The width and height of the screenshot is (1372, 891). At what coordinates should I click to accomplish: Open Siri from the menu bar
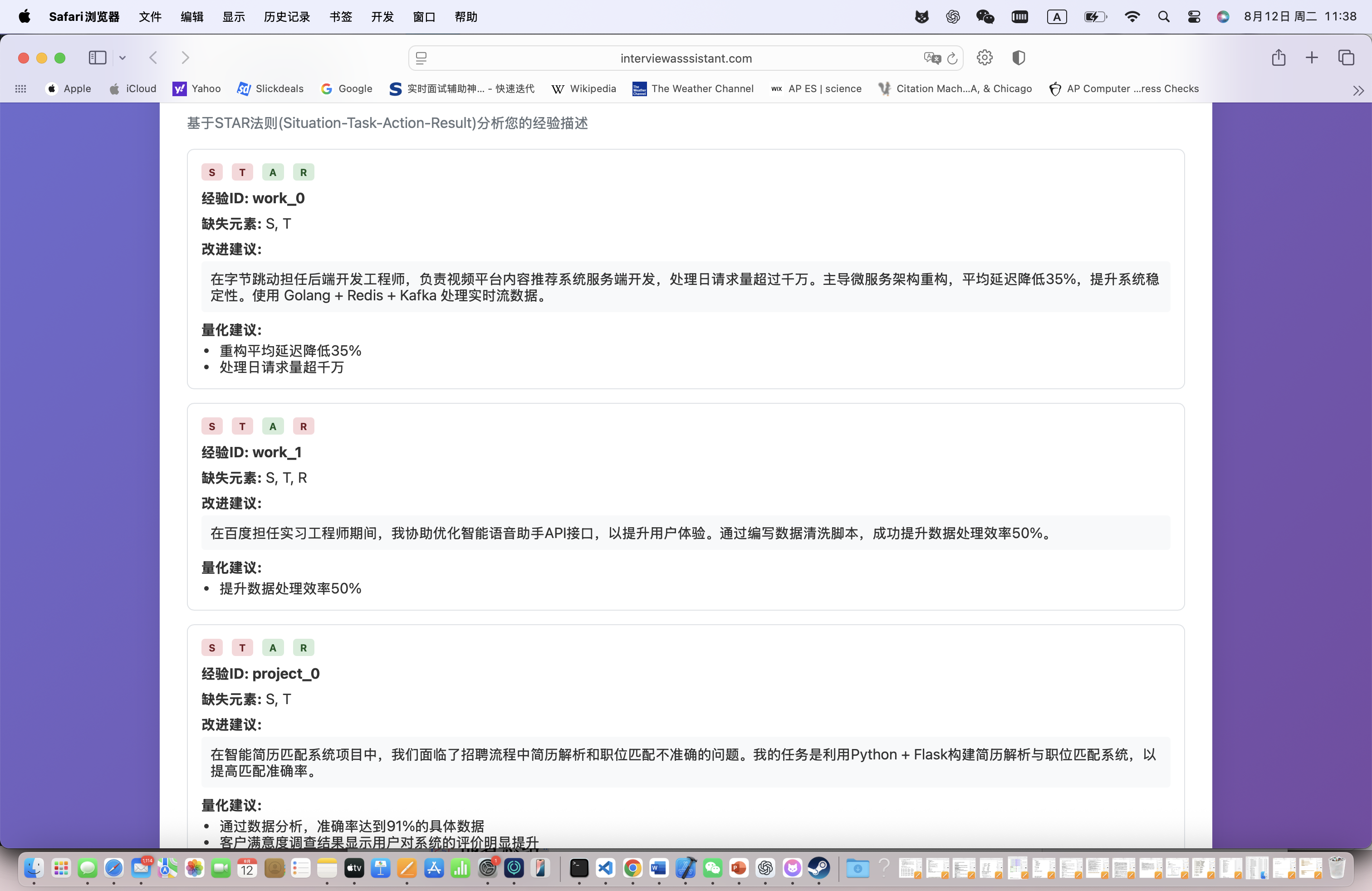coord(1223,17)
